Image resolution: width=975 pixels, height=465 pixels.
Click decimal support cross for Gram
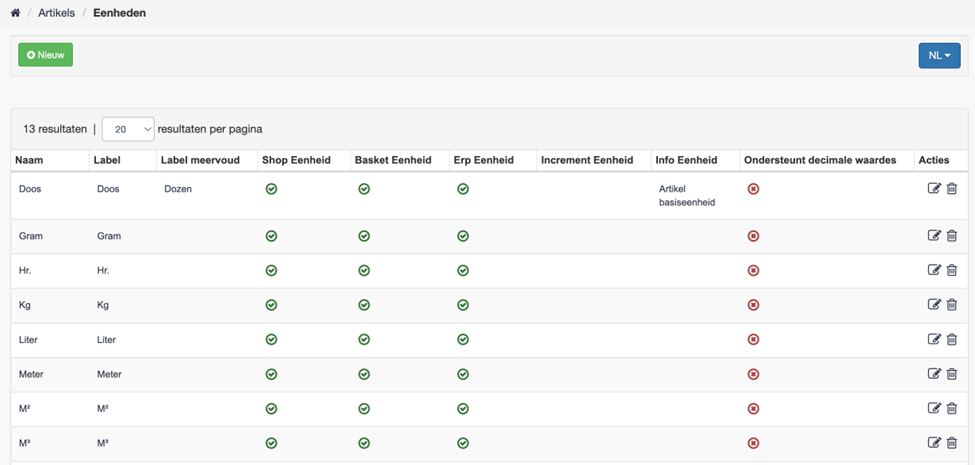(x=753, y=236)
